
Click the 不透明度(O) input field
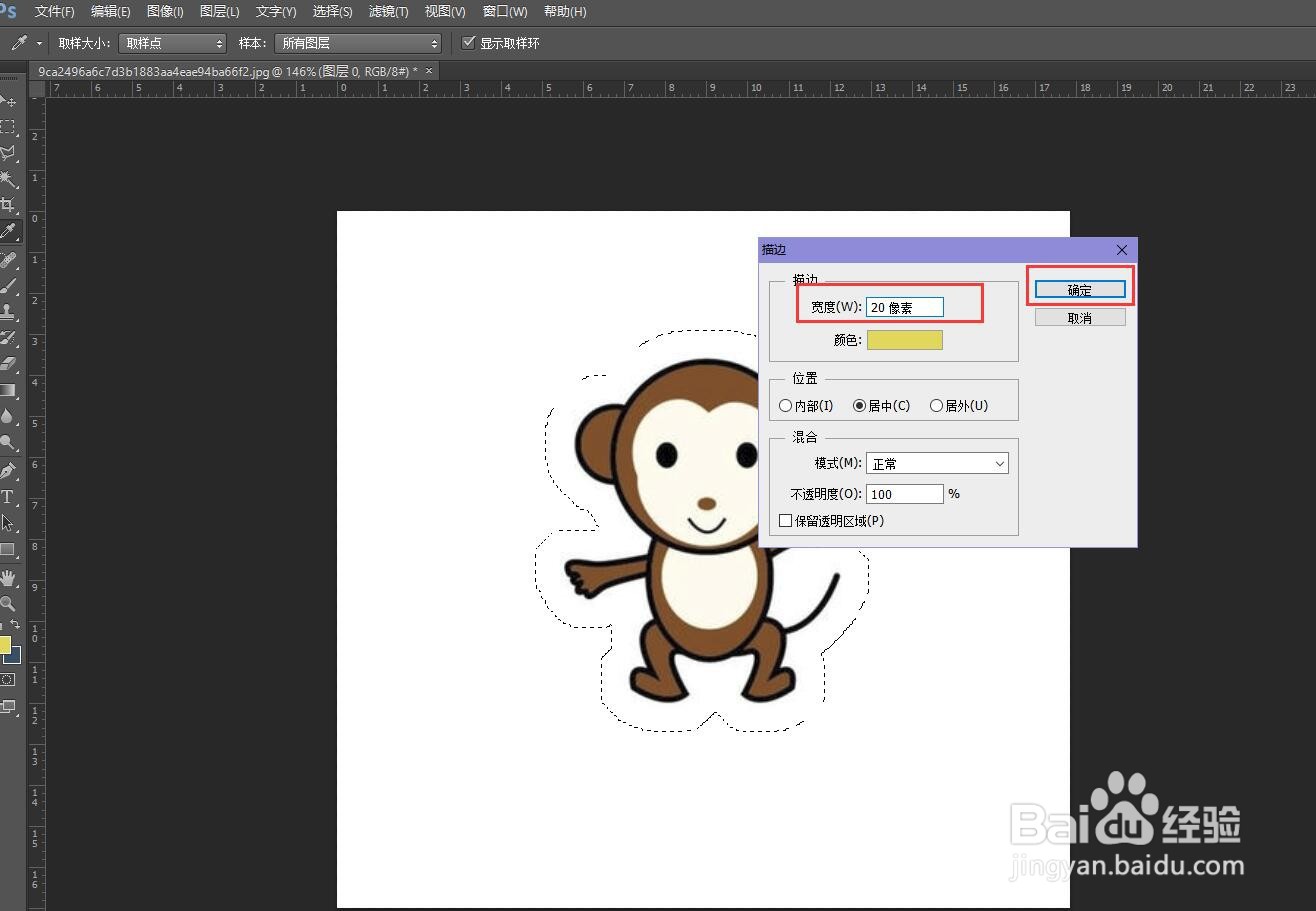905,494
